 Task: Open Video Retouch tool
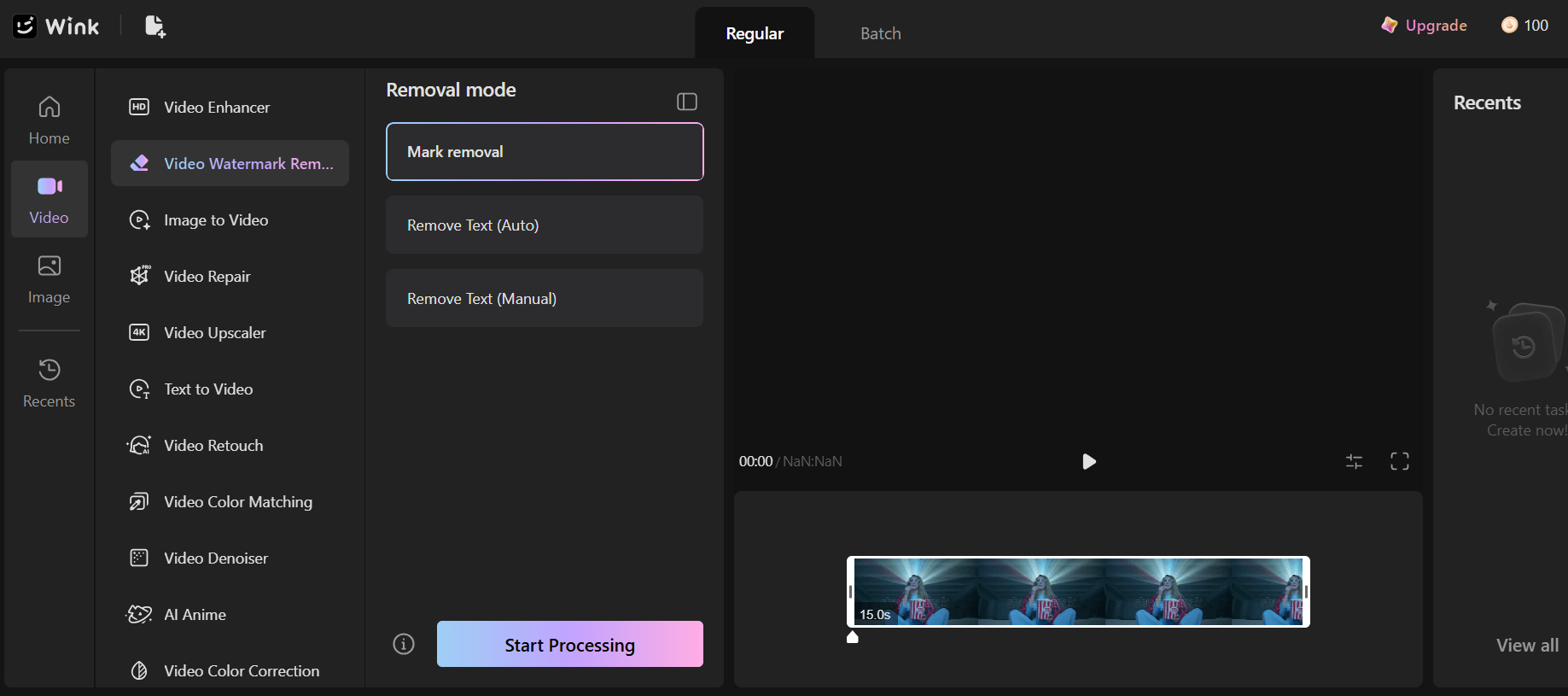230,445
